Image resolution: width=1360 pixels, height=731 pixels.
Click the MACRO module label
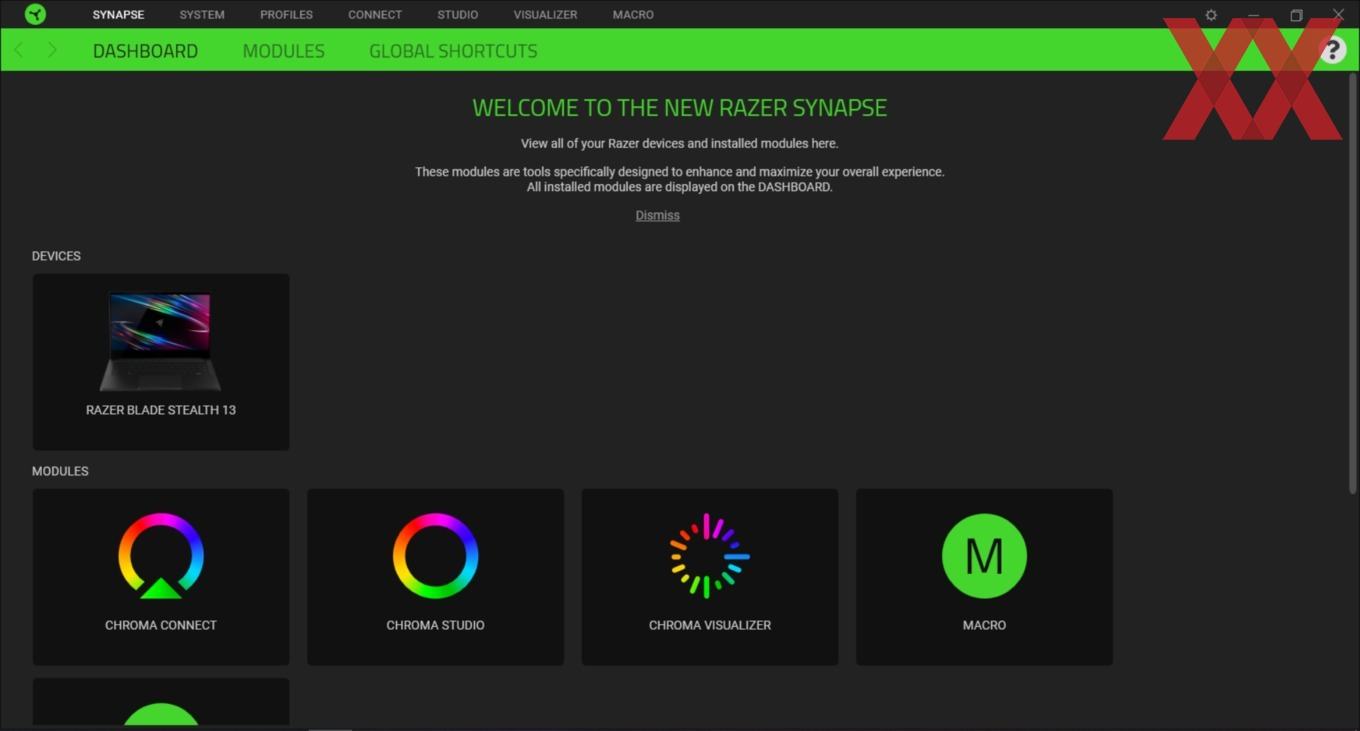984,625
